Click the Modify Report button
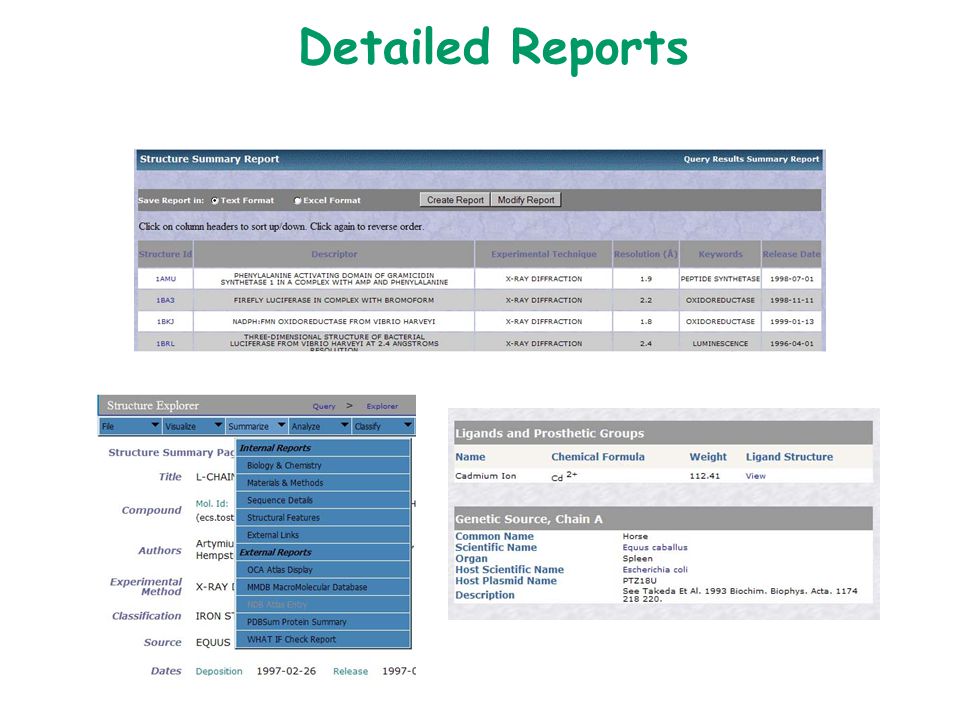This screenshot has height=720, width=960. tap(525, 200)
